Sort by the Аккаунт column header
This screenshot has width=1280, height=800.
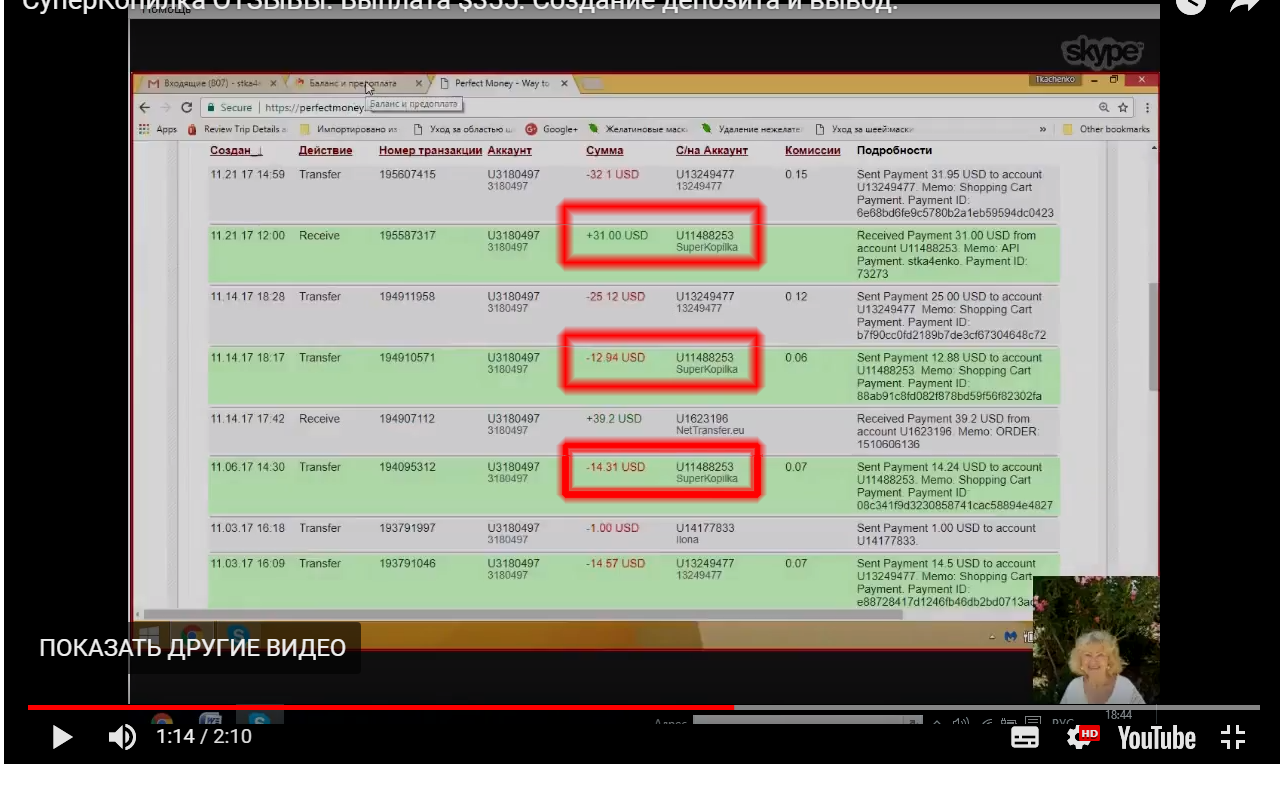[x=510, y=151]
